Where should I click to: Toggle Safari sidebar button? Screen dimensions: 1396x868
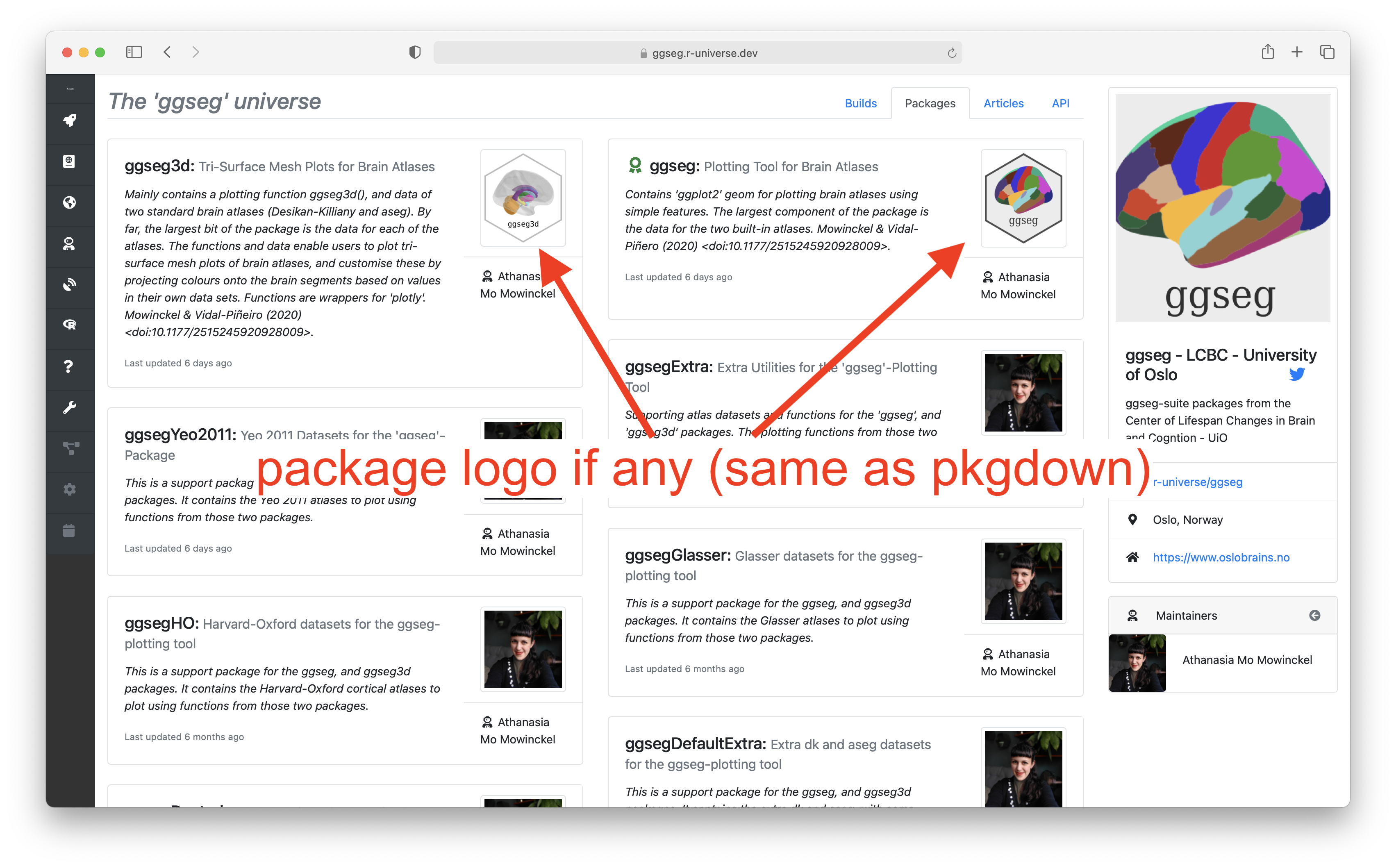[x=134, y=52]
